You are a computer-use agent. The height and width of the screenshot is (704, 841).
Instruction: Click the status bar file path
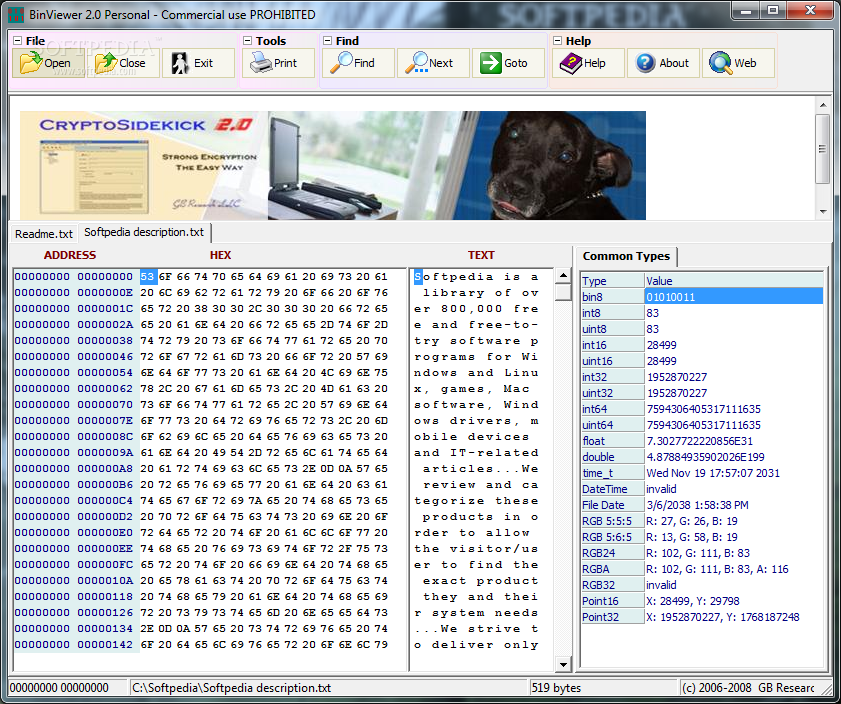pyautogui.click(x=232, y=688)
